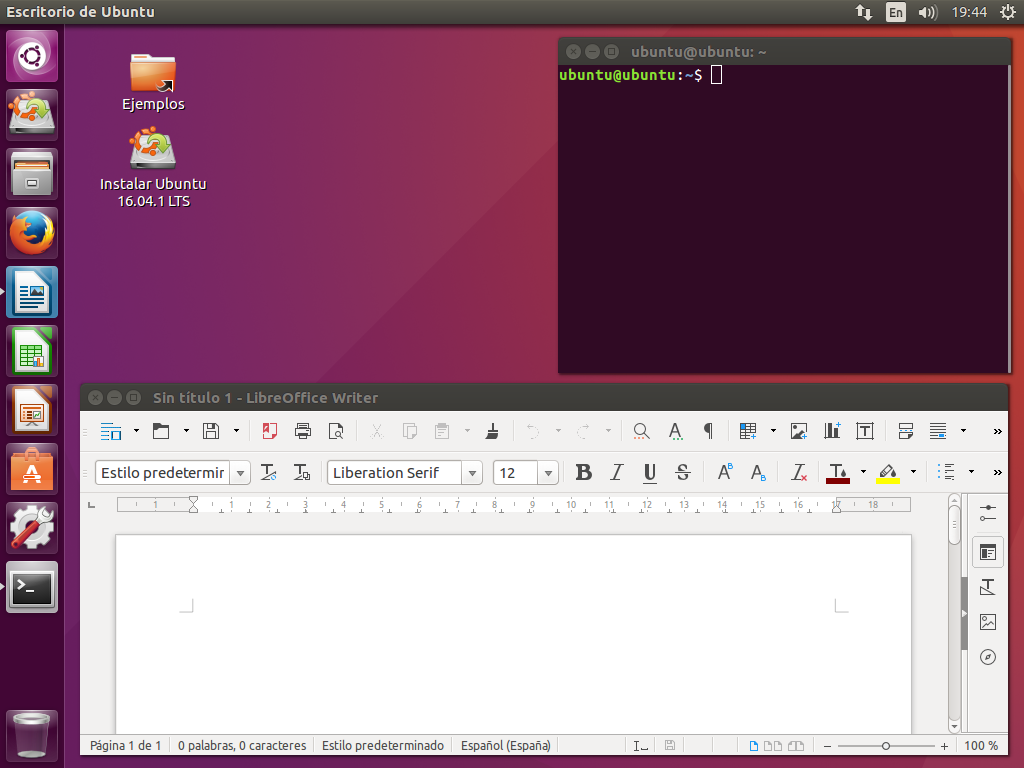Insert an image into the document

tap(799, 431)
